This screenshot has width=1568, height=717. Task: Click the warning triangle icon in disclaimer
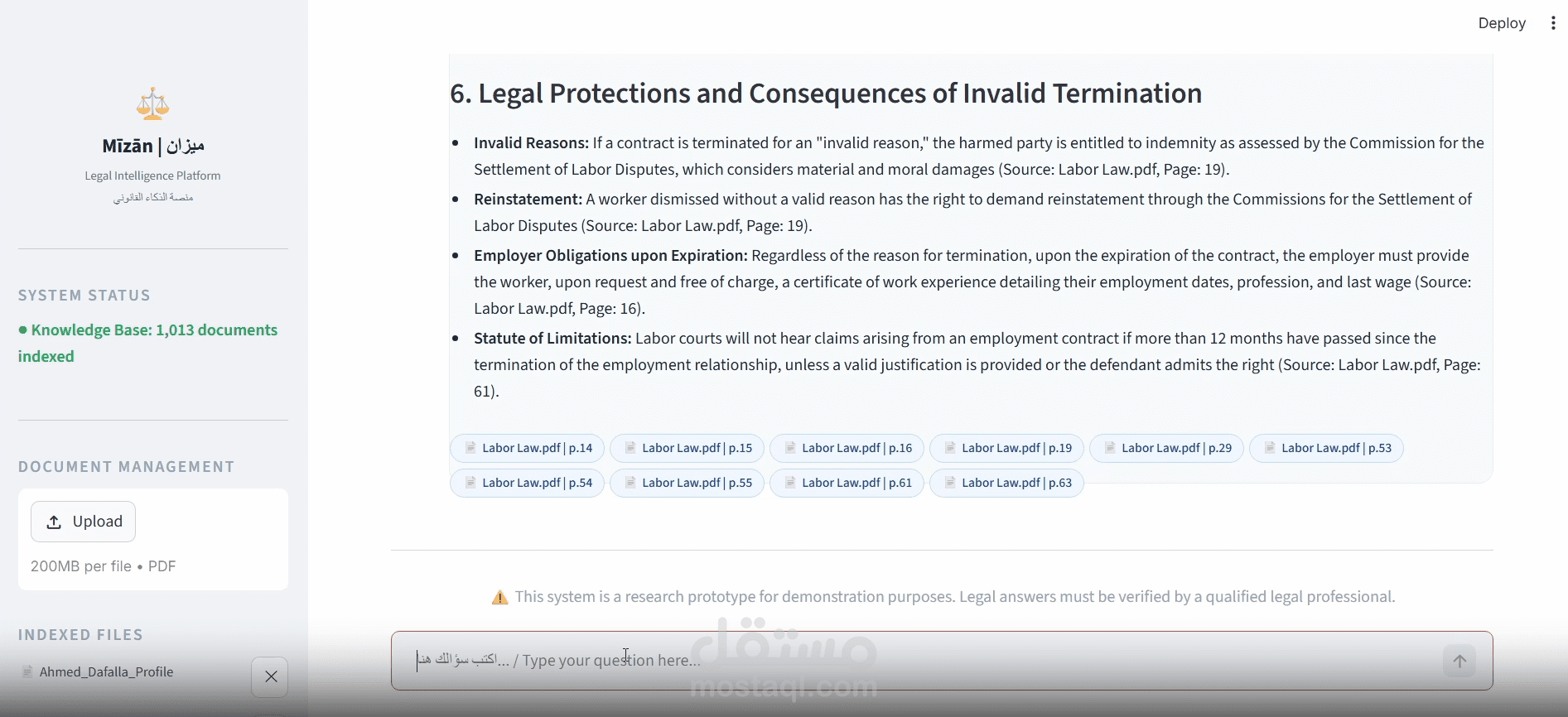(499, 597)
